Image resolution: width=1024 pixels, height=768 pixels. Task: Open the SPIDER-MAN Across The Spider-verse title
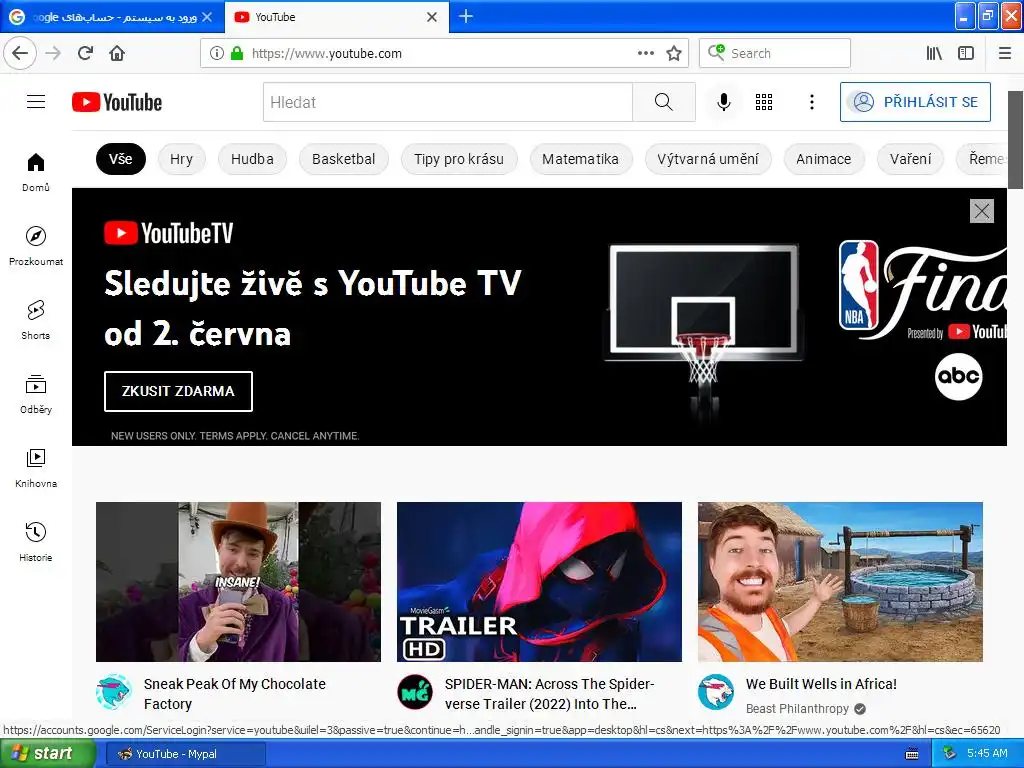tap(549, 694)
